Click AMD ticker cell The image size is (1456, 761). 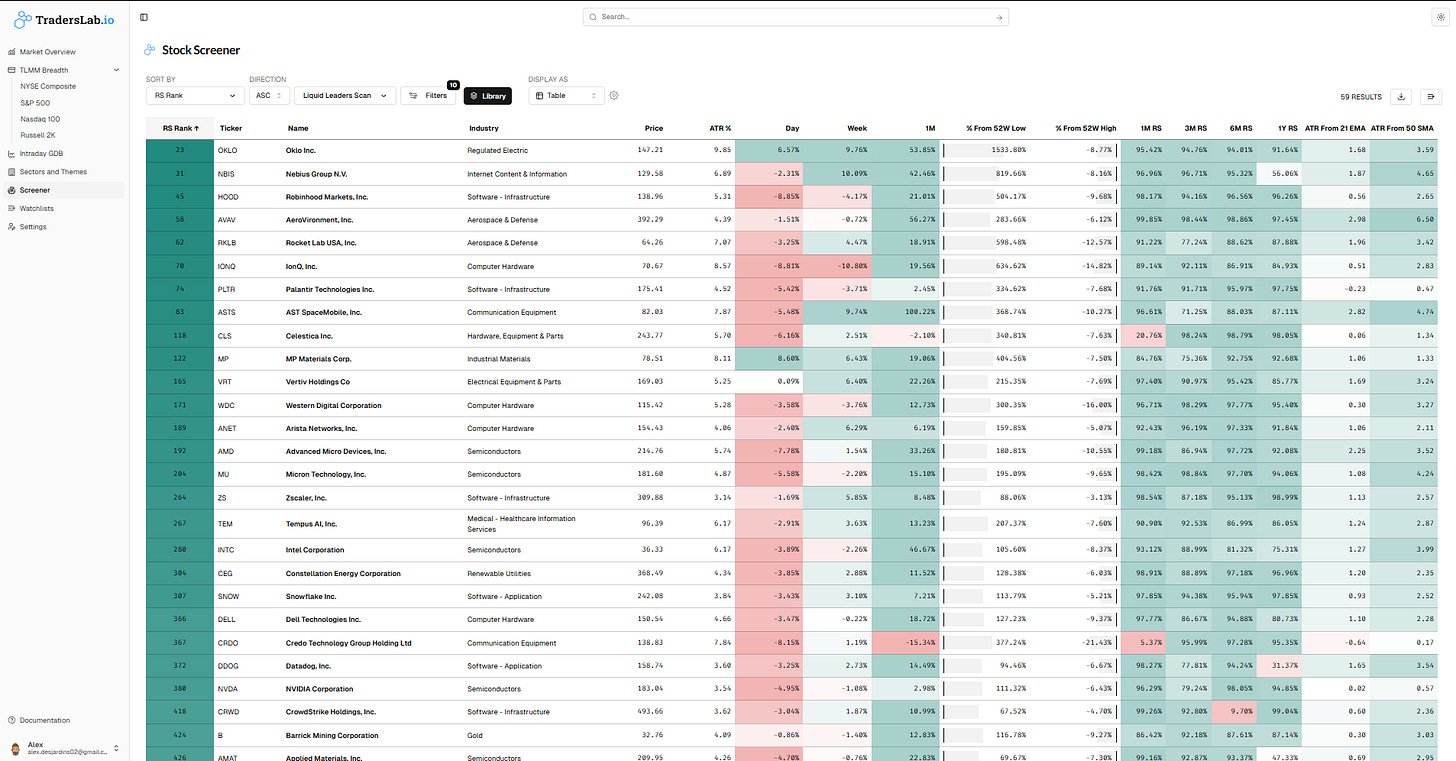[x=225, y=452]
